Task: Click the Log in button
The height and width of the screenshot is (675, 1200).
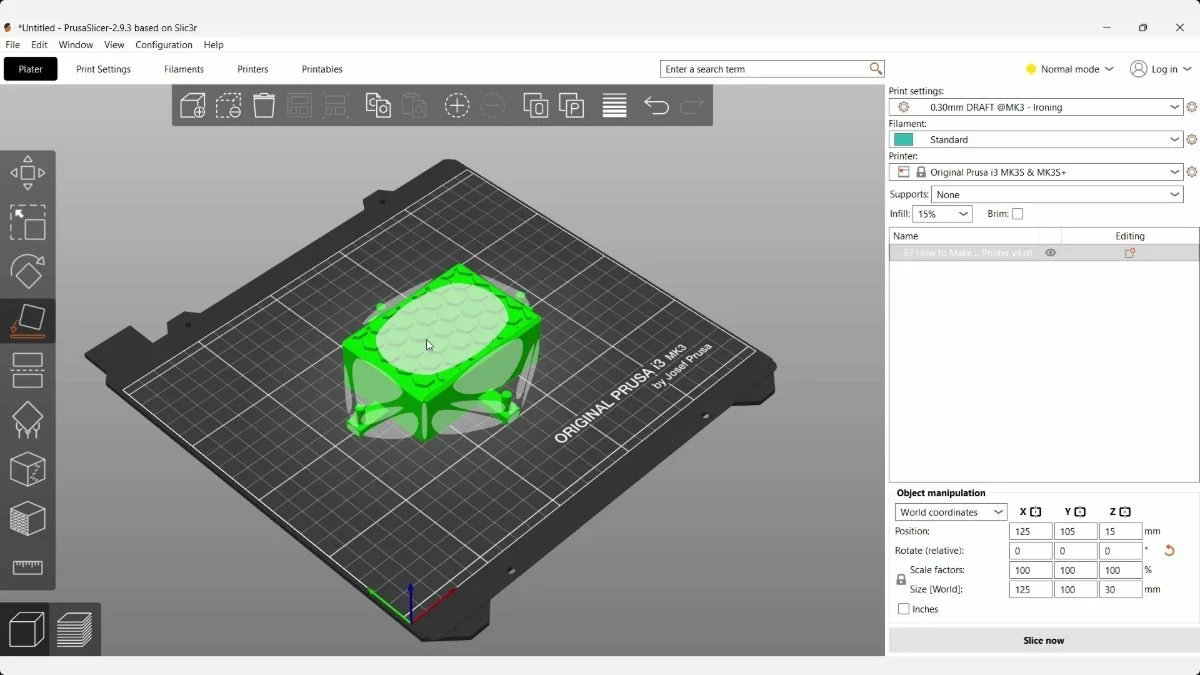Action: [1161, 69]
